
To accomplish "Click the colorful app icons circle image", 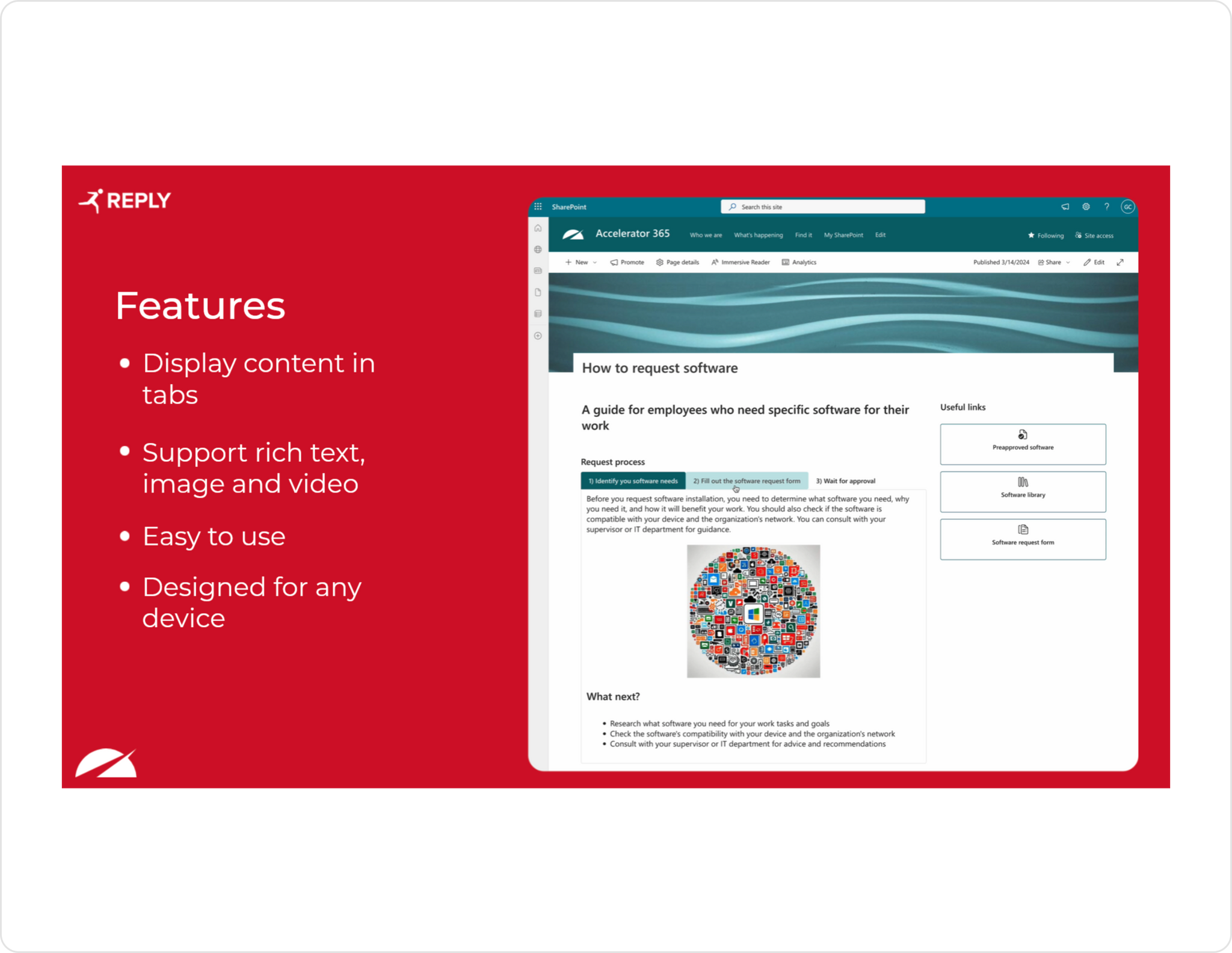I will click(x=753, y=611).
